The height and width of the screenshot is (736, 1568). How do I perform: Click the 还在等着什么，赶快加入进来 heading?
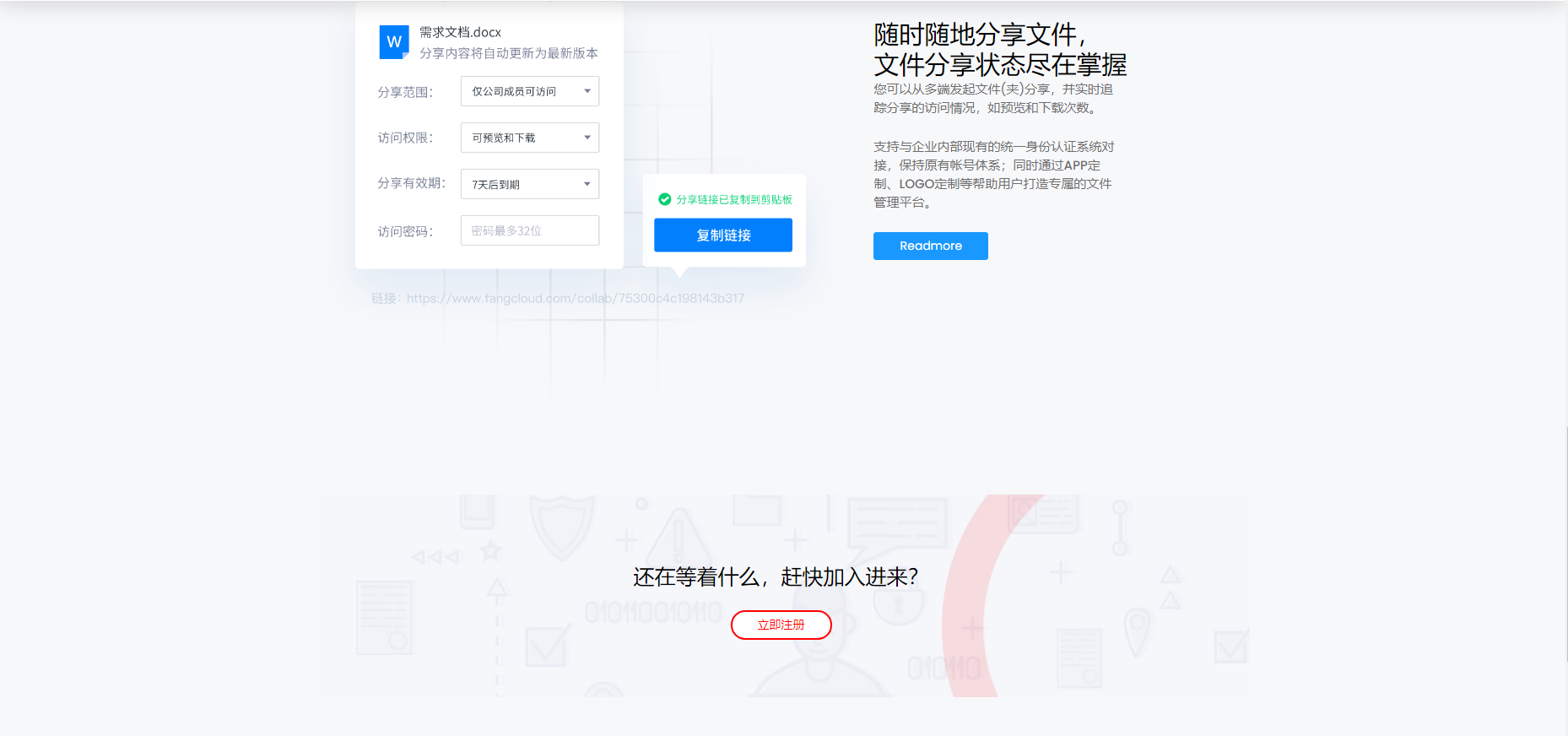point(775,576)
